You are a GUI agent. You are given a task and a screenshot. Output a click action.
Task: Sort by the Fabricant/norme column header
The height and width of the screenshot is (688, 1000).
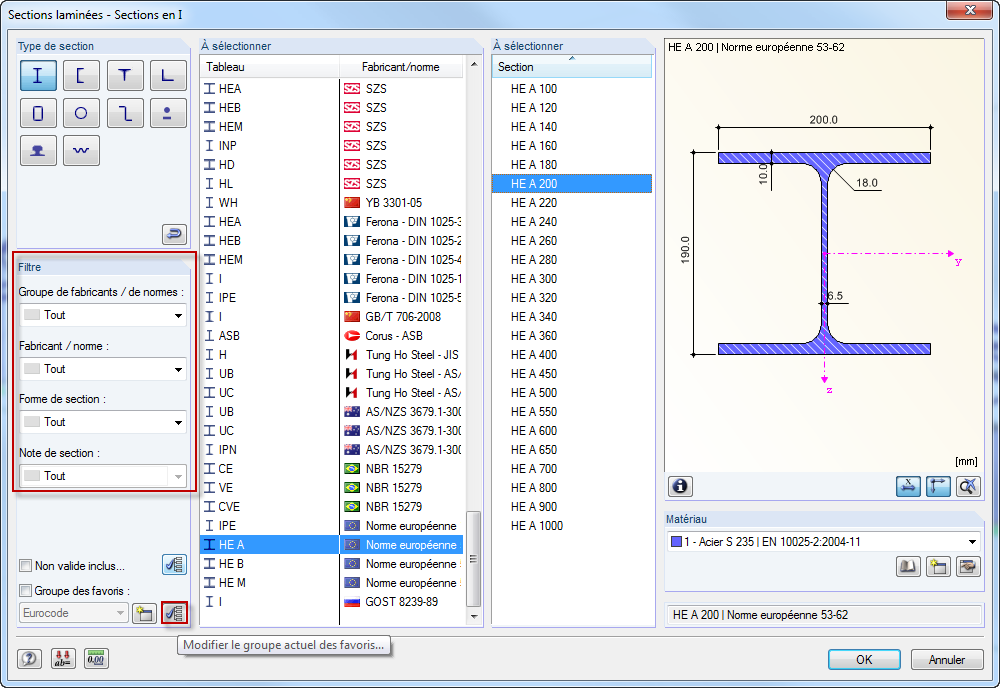(401, 67)
